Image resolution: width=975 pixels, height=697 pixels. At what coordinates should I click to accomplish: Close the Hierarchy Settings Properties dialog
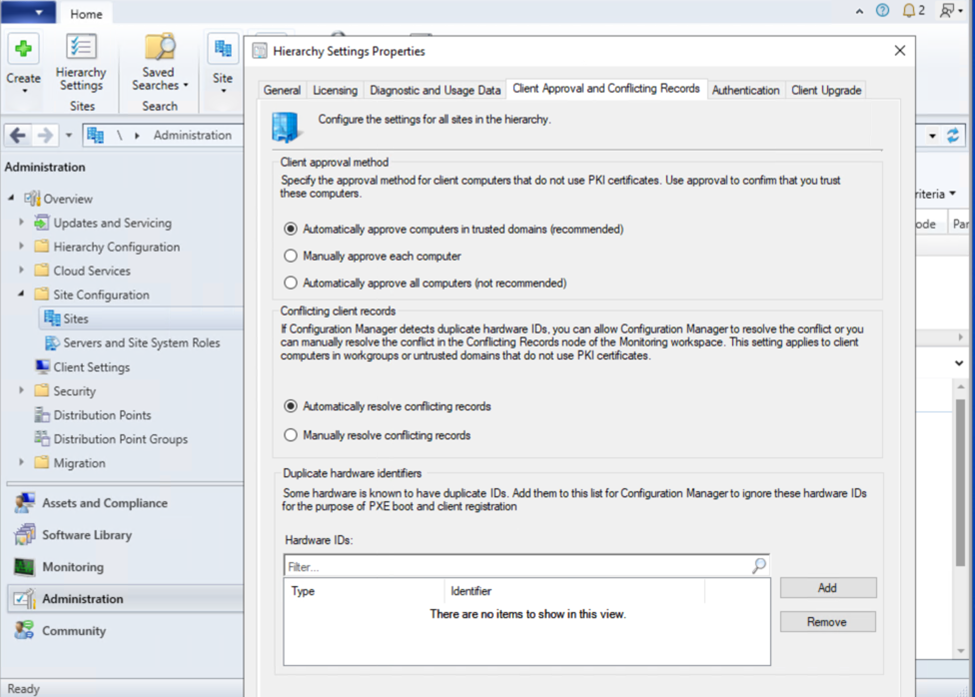(899, 51)
